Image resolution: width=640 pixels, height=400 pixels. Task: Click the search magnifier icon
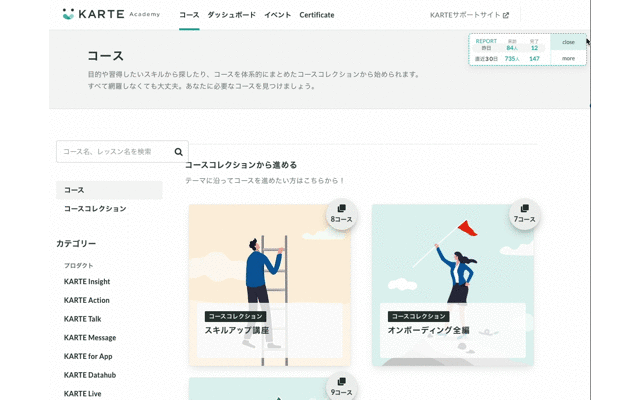[x=178, y=152]
